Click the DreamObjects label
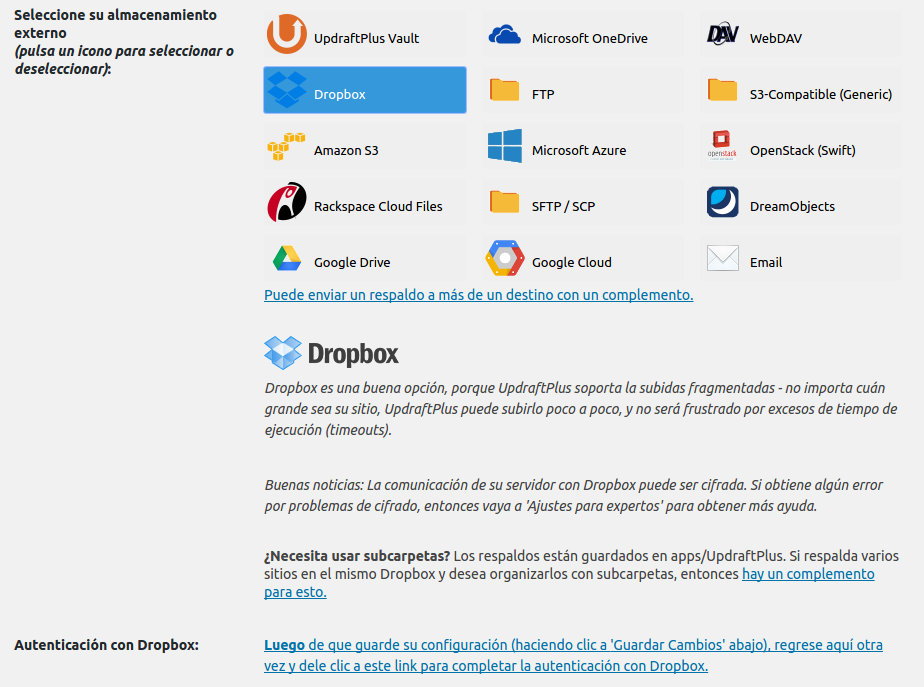Image resolution: width=924 pixels, height=687 pixels. click(x=792, y=206)
